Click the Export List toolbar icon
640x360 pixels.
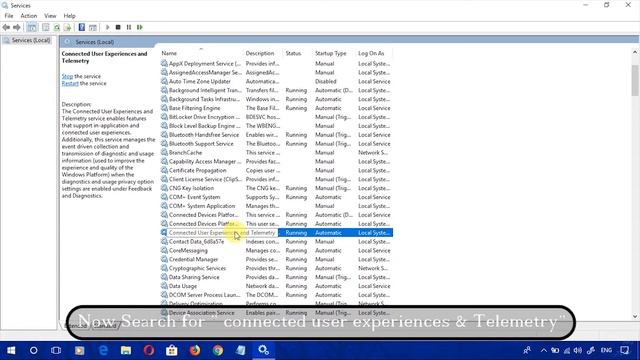pyautogui.click(x=67, y=27)
